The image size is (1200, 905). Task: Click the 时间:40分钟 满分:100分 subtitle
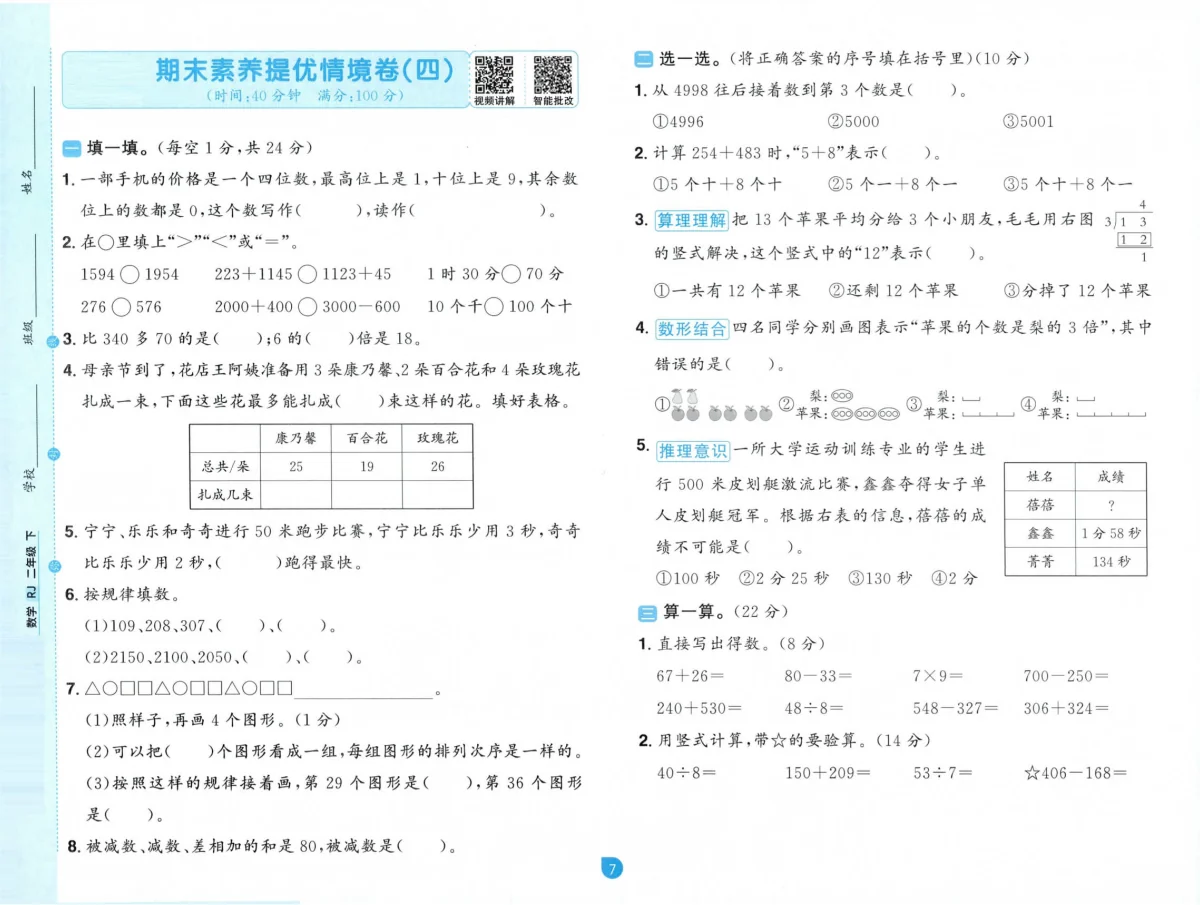305,96
